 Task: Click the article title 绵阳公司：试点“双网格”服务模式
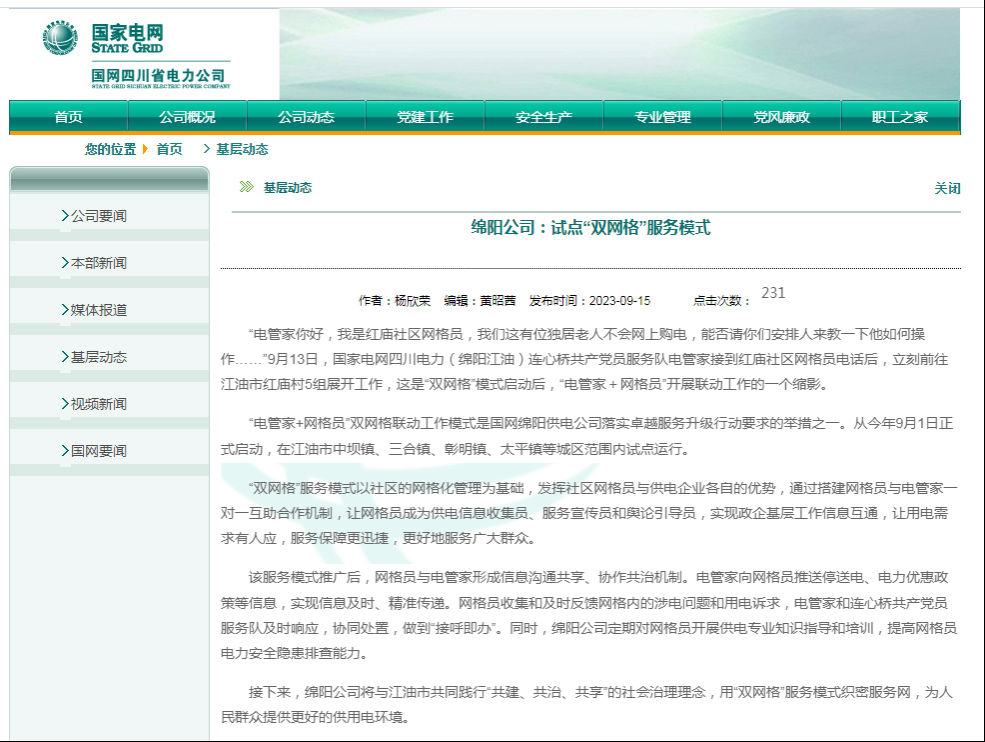590,227
